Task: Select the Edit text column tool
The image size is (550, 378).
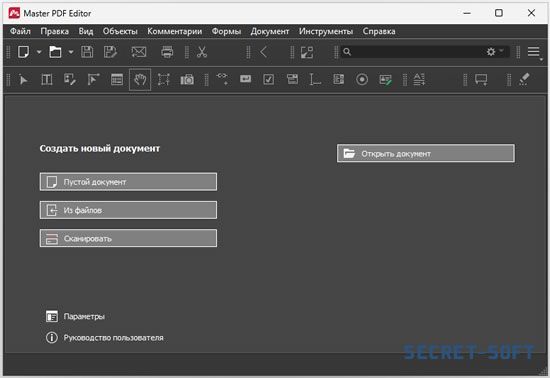Action: pyautogui.click(x=47, y=80)
